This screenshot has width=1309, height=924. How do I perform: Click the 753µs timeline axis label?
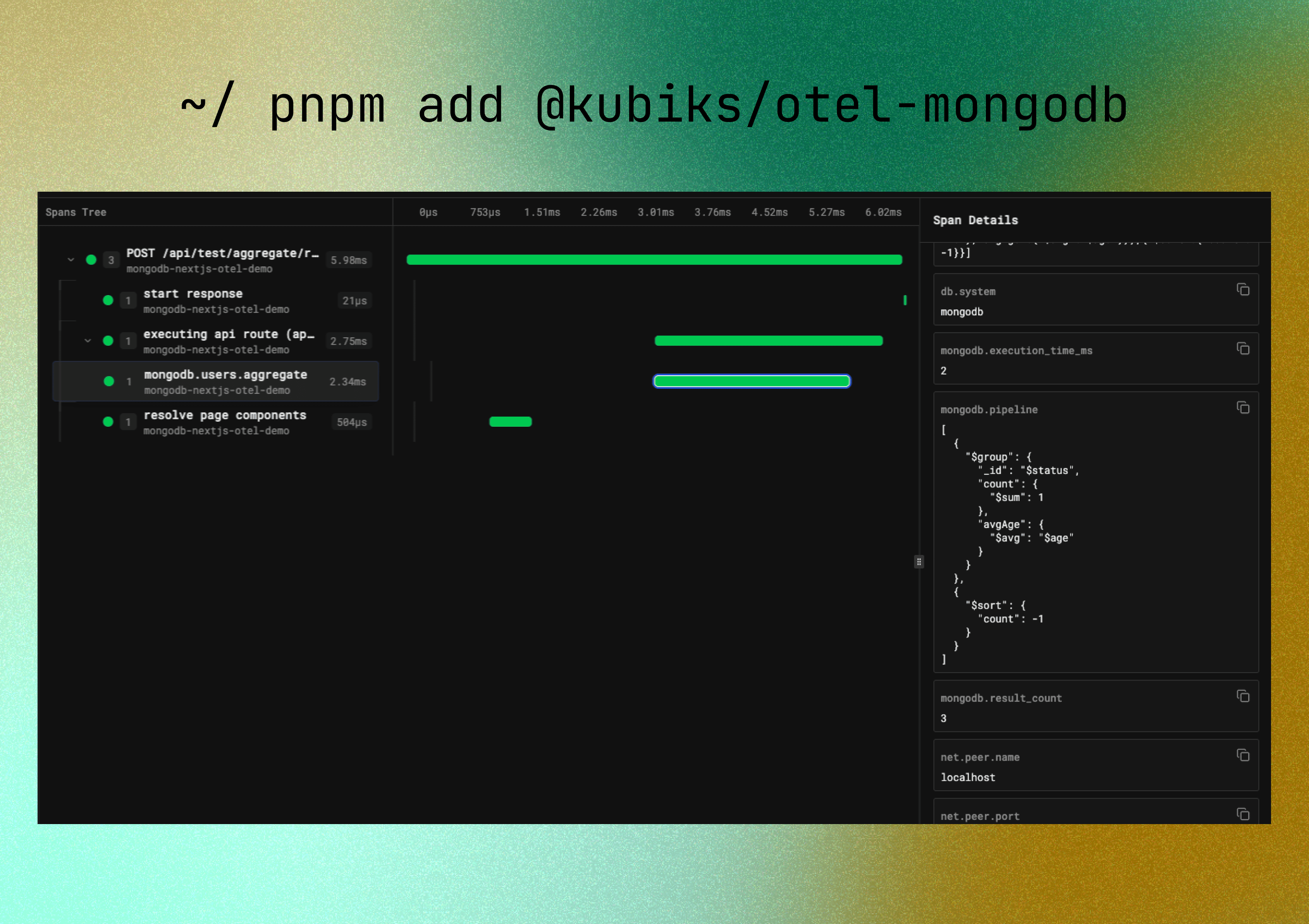(x=485, y=212)
